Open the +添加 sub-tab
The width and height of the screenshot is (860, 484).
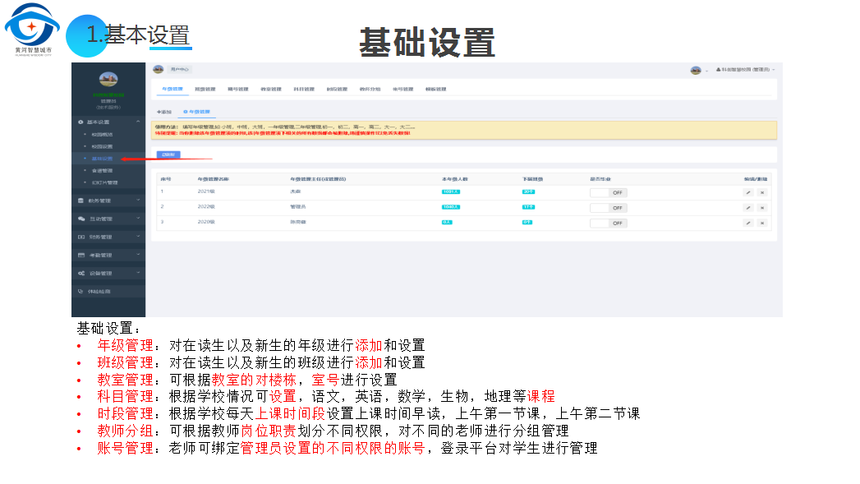pos(164,112)
